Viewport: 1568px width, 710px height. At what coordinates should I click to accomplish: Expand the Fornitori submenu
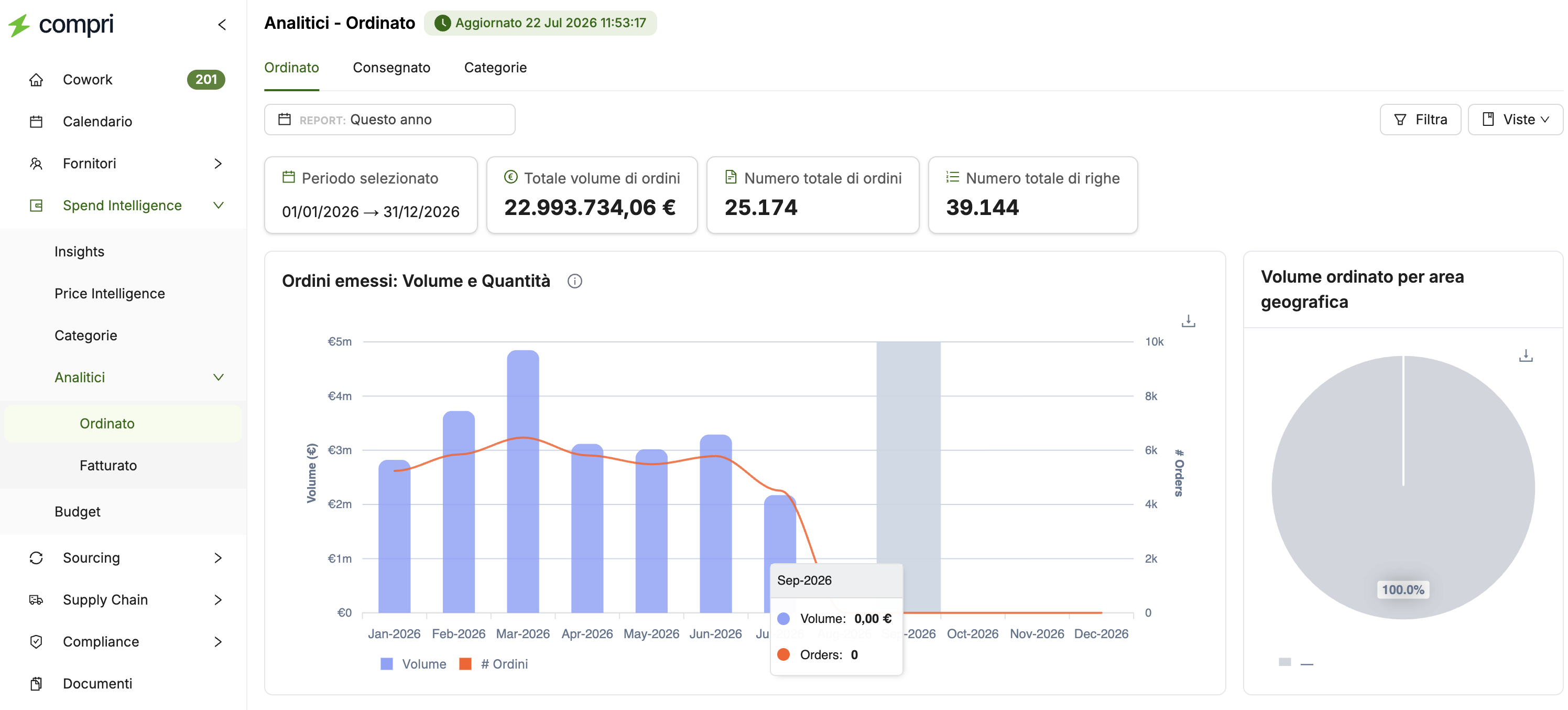[x=218, y=164]
